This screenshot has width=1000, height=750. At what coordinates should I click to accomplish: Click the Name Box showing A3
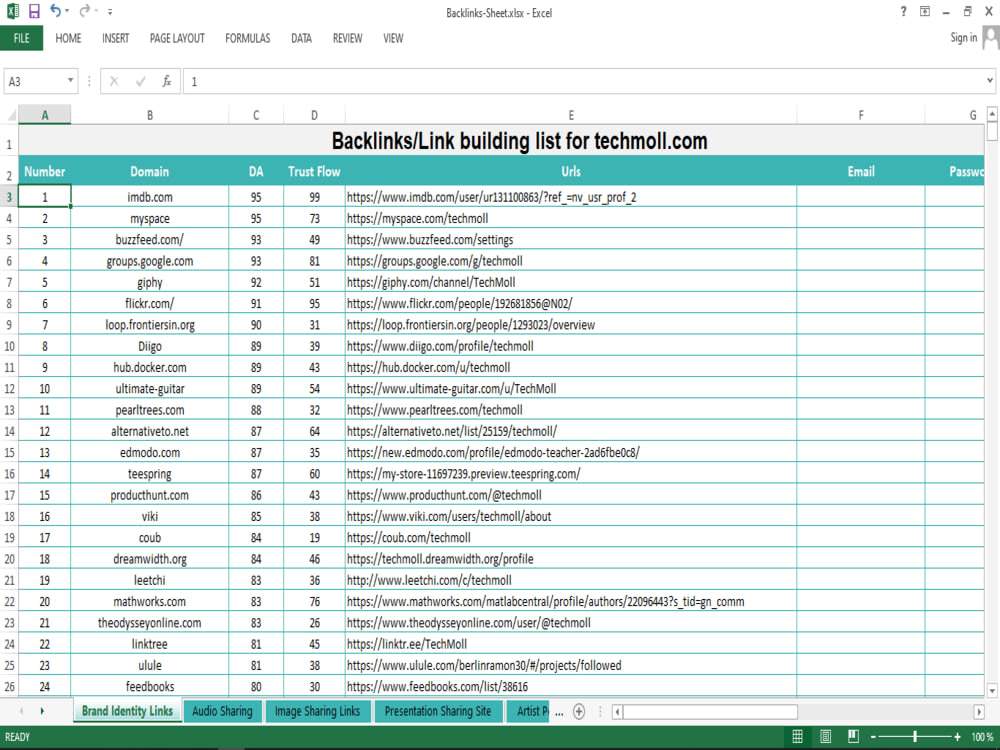click(35, 81)
